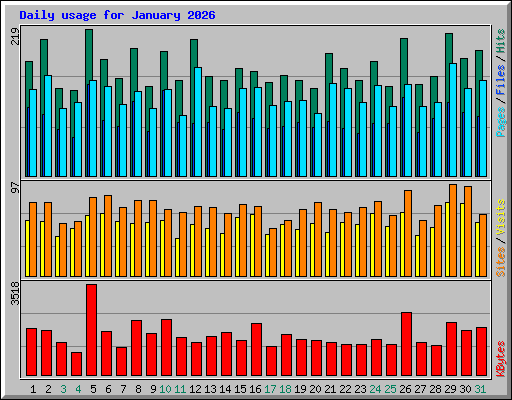Select the cyan Pages bar for day 20
The image size is (512, 400).
point(318,145)
